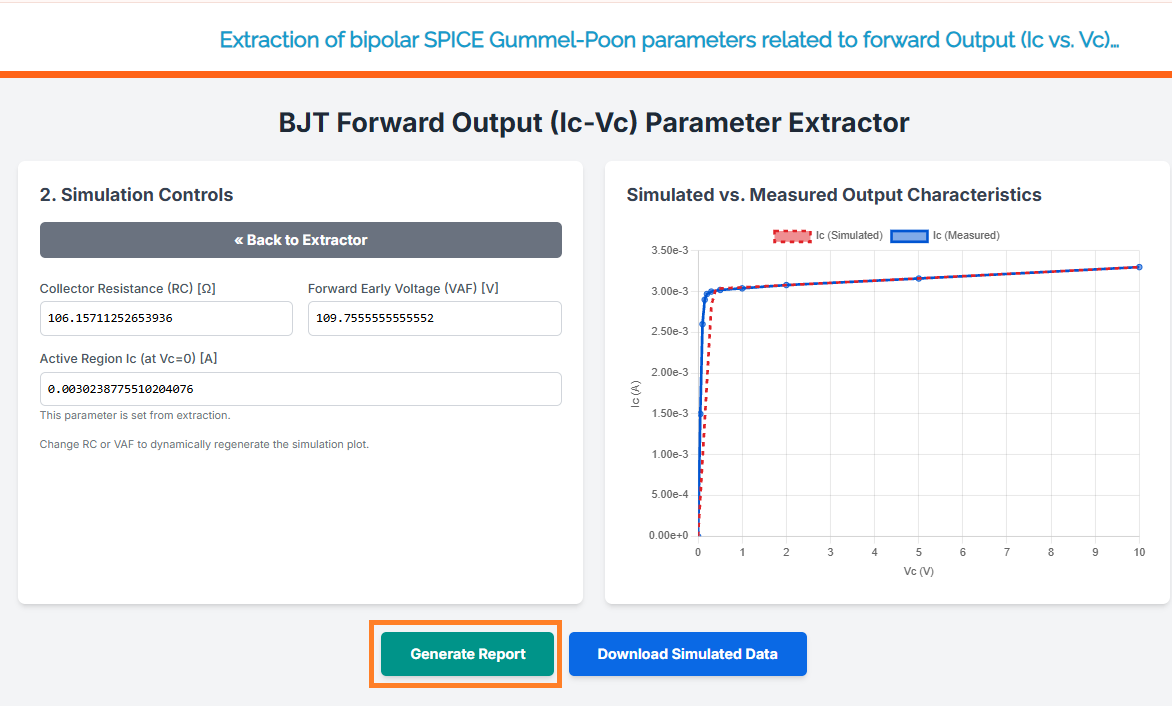This screenshot has width=1172, height=706.
Task: Go back to the Extractor
Action: point(300,240)
